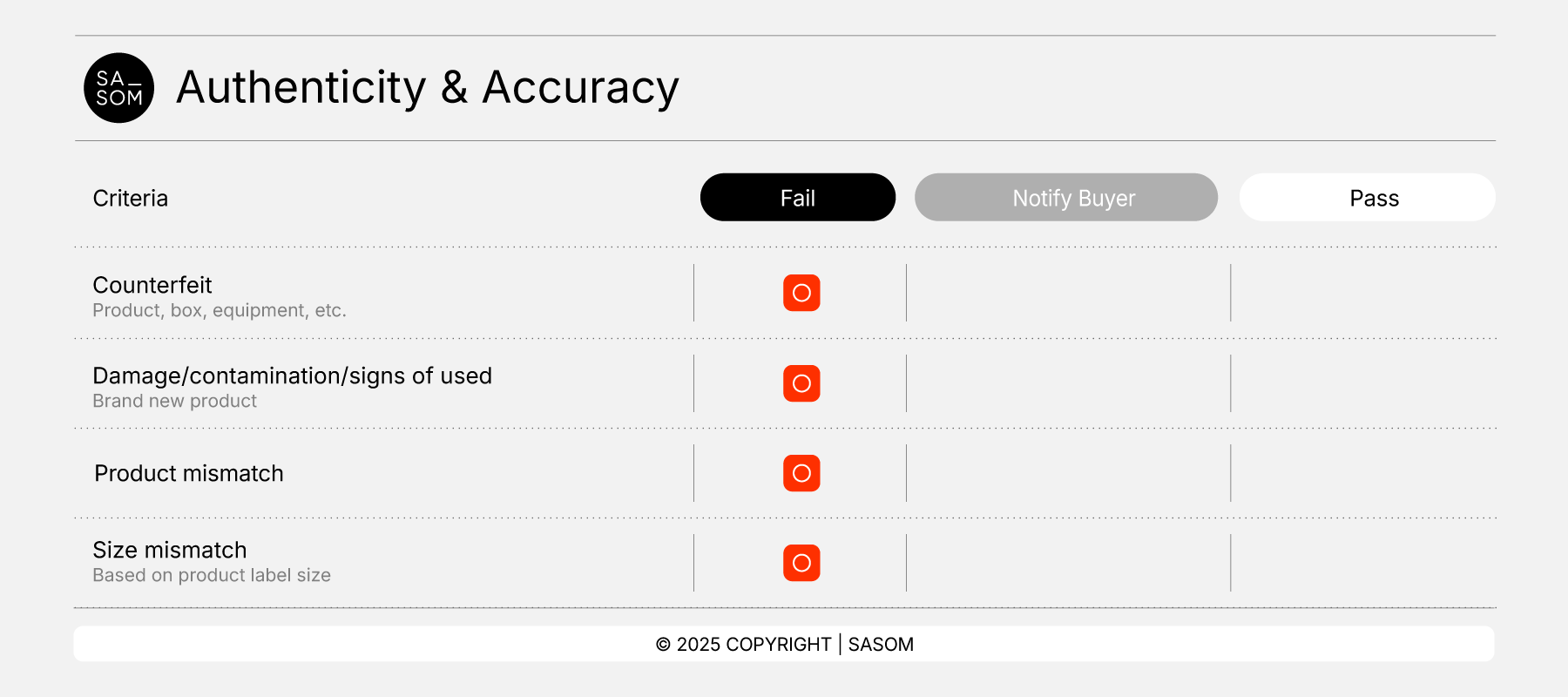Click the "Brand new product" subtext
This screenshot has width=1568, height=697.
pyautogui.click(x=174, y=402)
